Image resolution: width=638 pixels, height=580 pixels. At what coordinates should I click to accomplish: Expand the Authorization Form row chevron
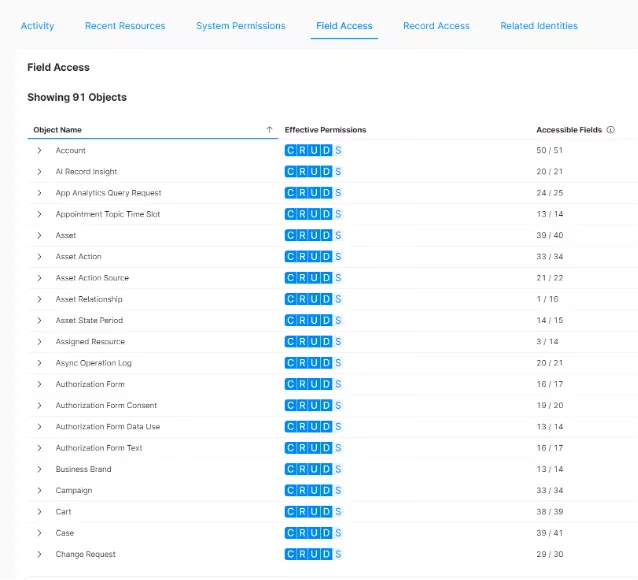tap(39, 384)
